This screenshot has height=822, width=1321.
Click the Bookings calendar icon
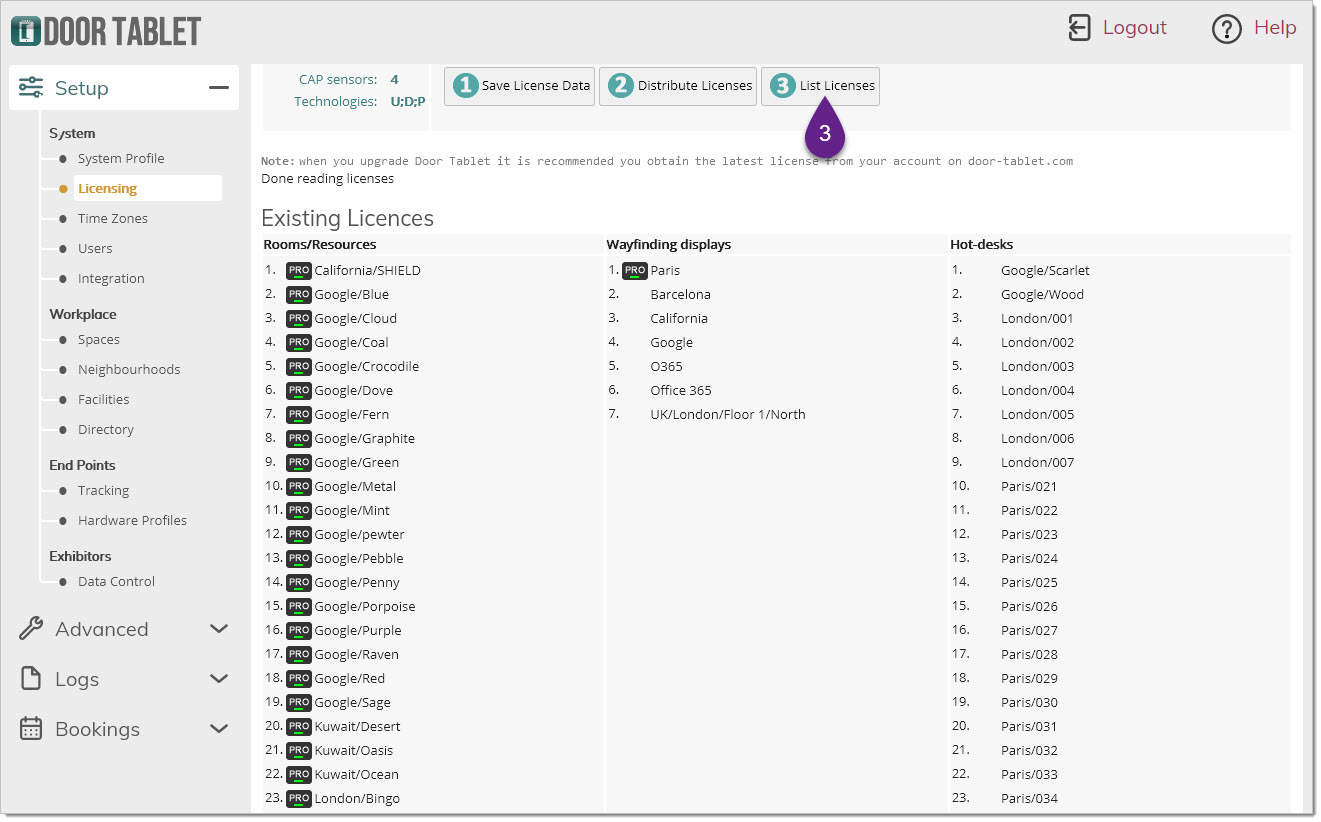(x=31, y=729)
